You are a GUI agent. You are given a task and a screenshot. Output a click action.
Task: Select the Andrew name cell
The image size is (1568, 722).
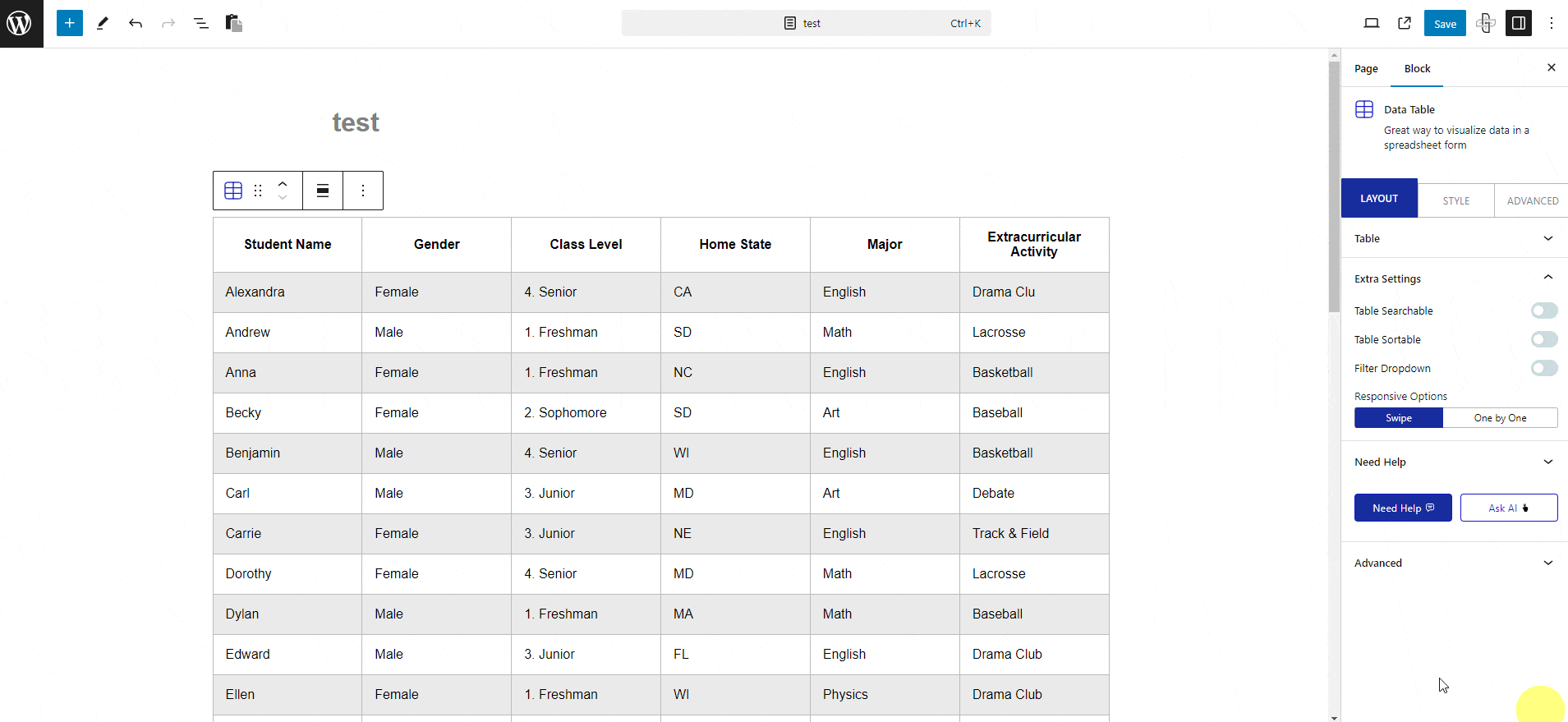coord(287,332)
